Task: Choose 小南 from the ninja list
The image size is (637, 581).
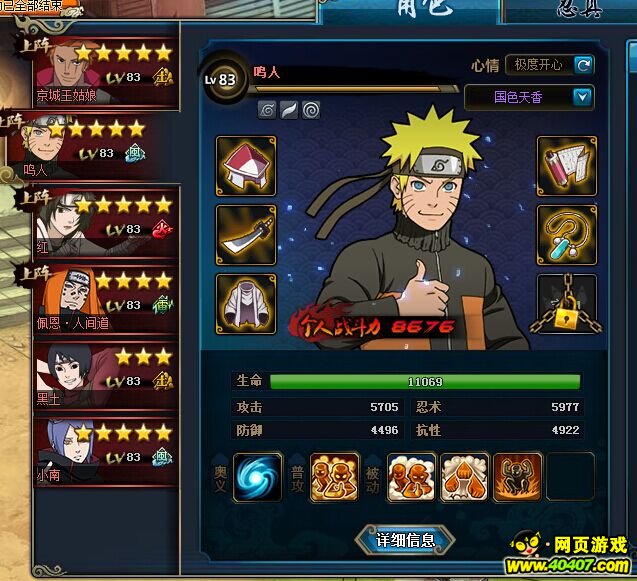Action: [x=106, y=453]
